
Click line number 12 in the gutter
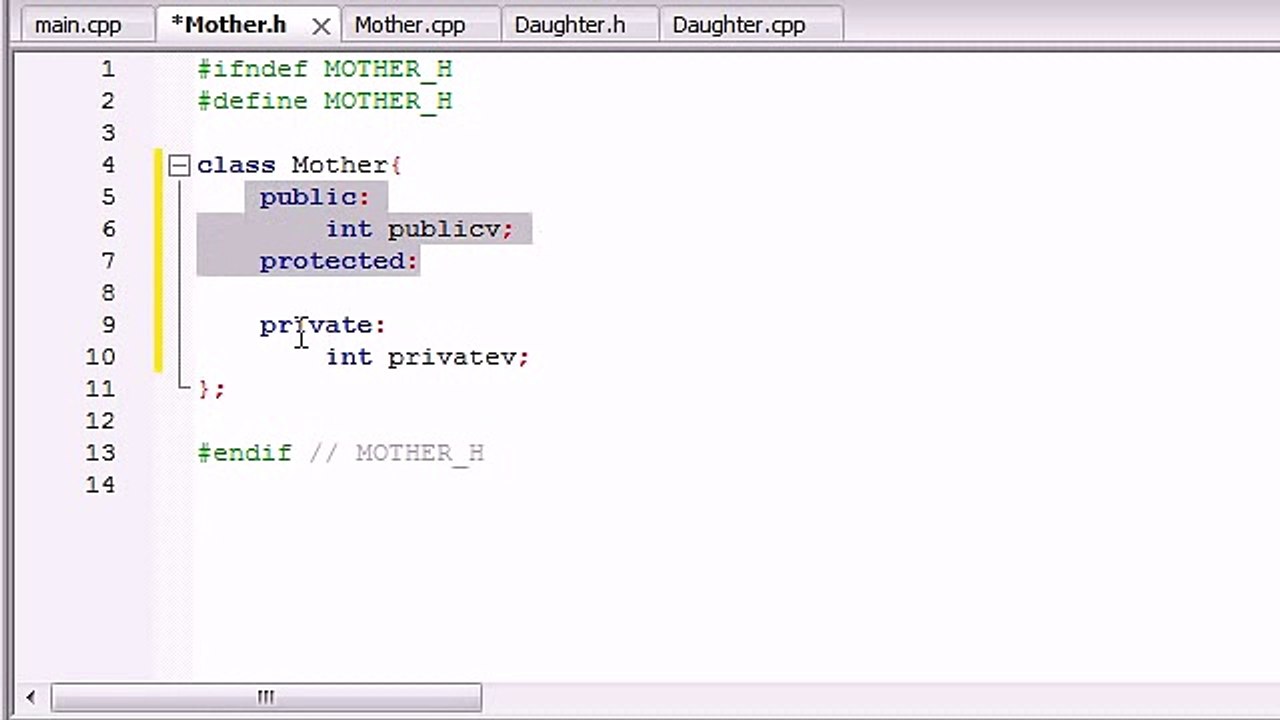(100, 421)
